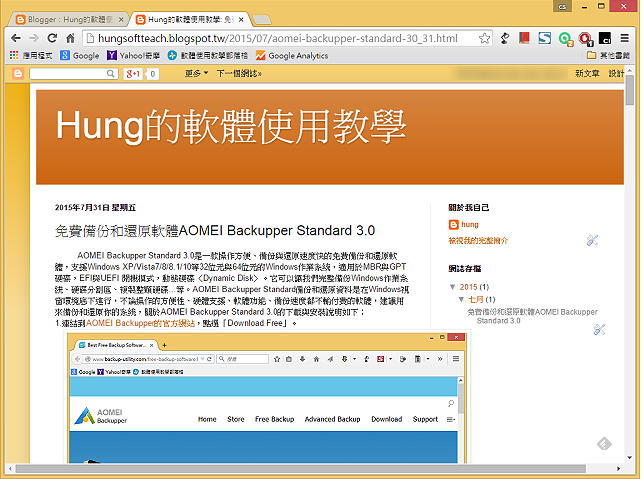Open the Yahoo bookmark

[x=133, y=55]
